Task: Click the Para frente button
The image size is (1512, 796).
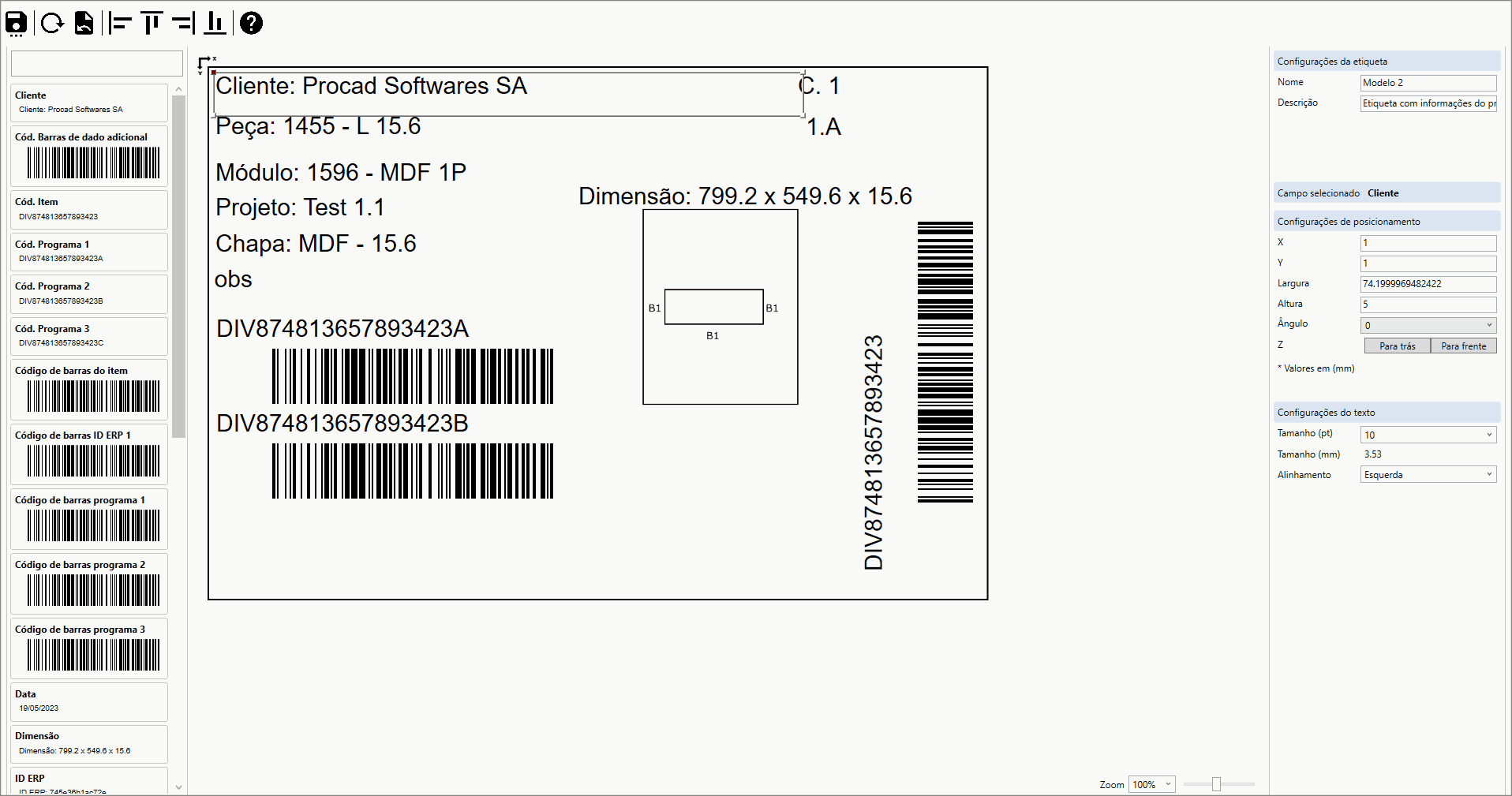Action: coord(1463,346)
